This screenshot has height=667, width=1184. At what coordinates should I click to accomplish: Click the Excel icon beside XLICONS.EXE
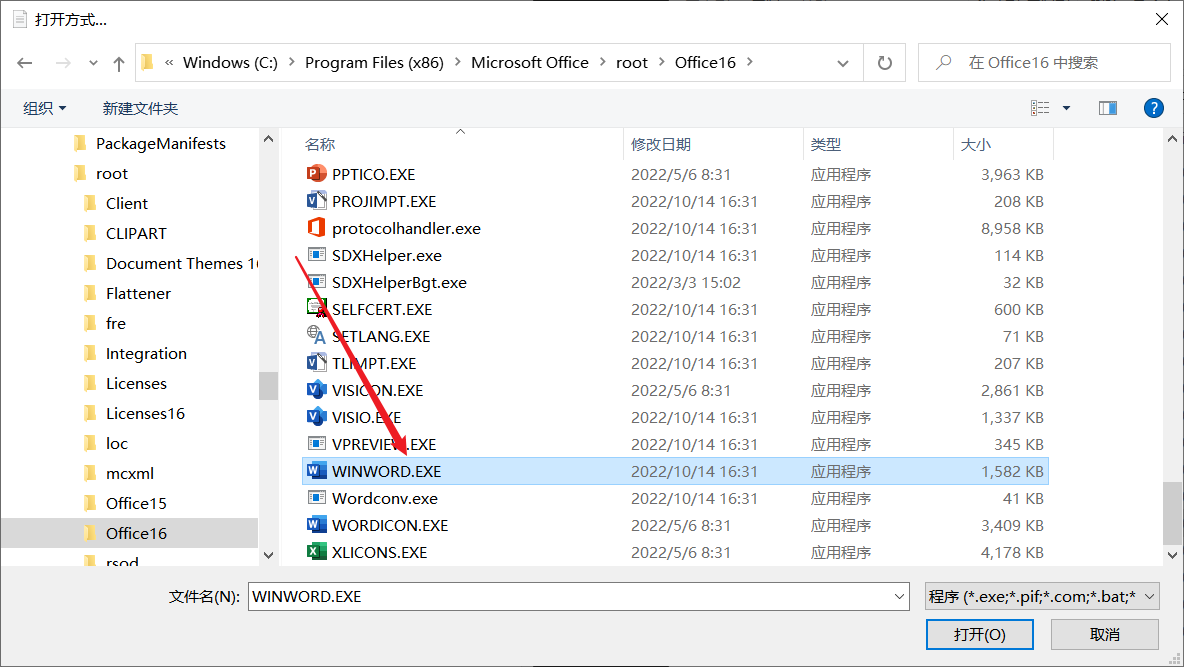pos(316,552)
